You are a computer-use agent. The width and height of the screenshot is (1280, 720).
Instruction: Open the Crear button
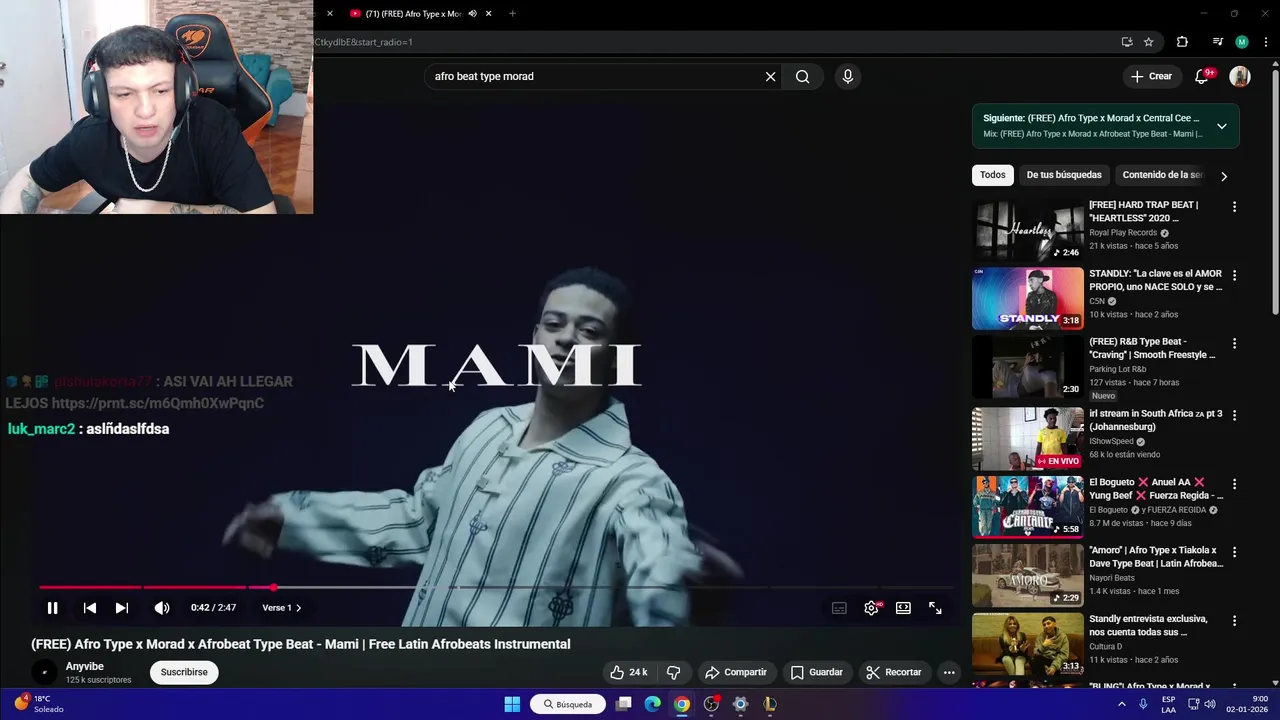(1151, 76)
